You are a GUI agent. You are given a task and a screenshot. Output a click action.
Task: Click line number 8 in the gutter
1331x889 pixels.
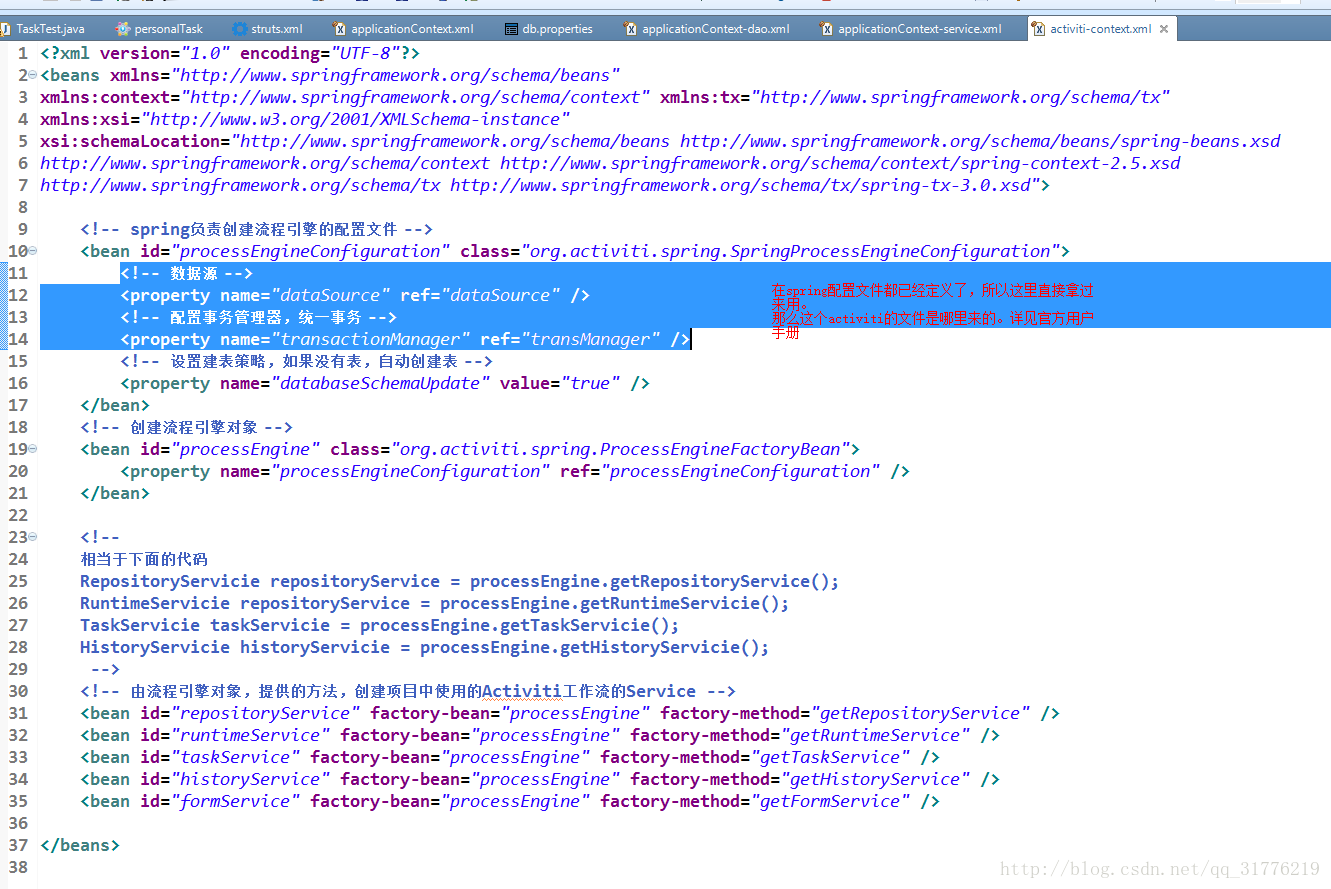(x=23, y=207)
